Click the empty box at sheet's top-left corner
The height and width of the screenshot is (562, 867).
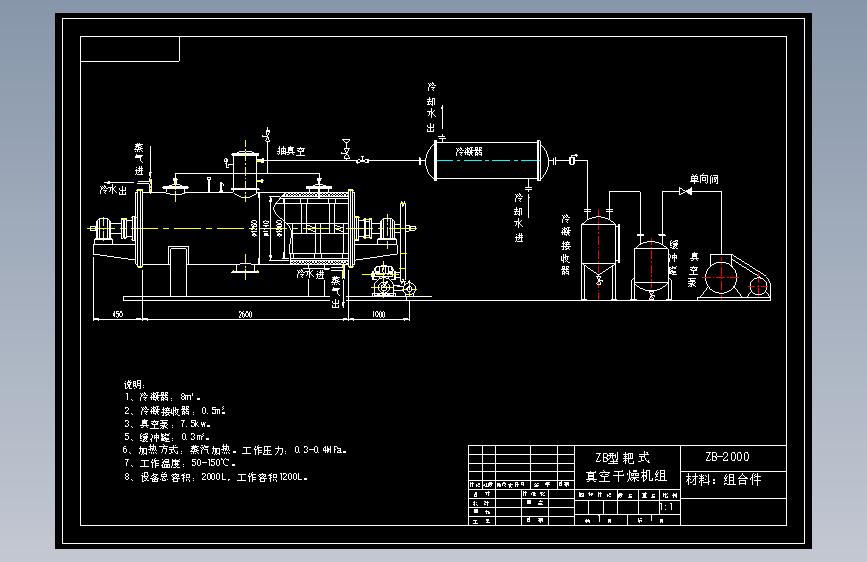[x=130, y=49]
